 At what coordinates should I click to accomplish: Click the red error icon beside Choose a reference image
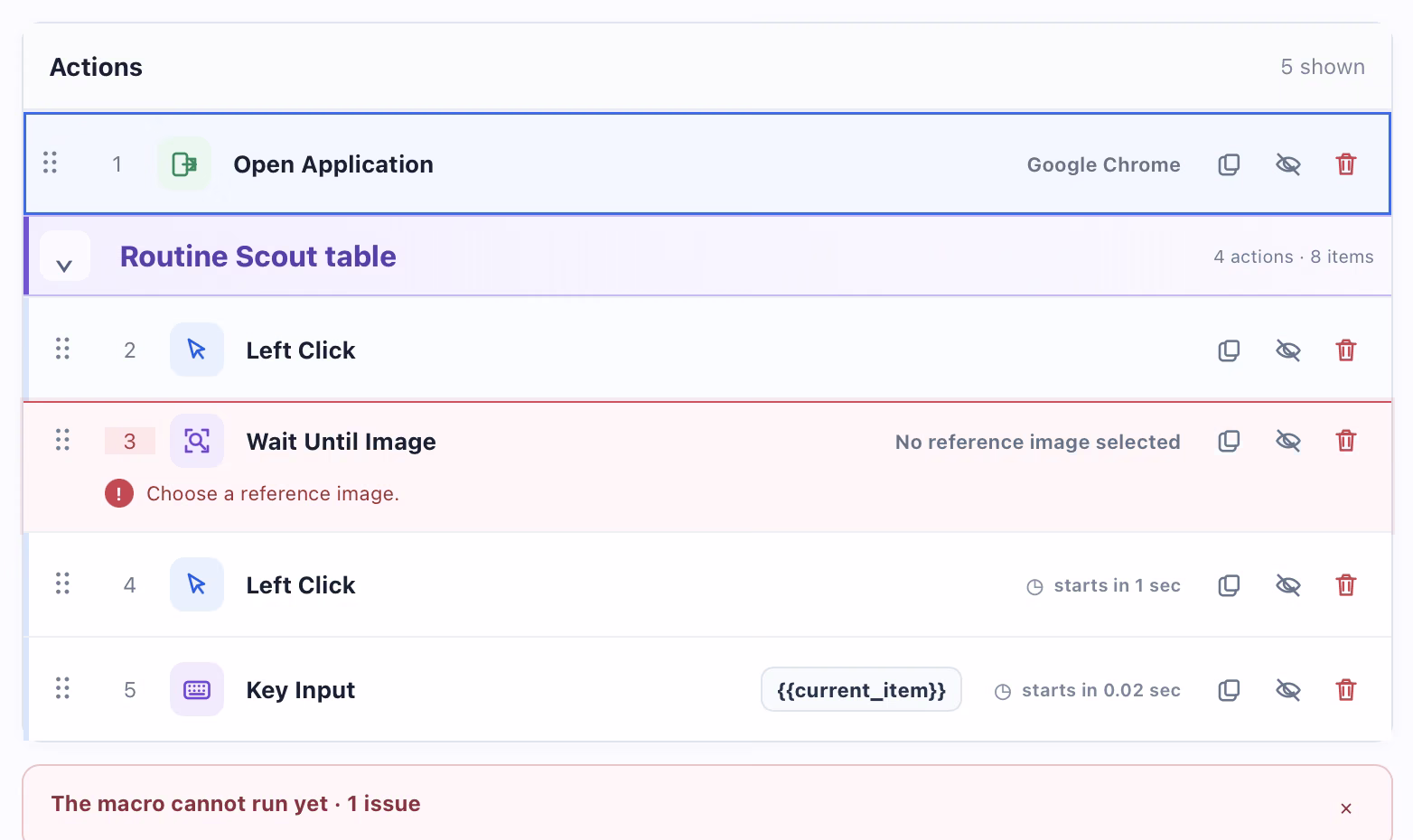[119, 494]
